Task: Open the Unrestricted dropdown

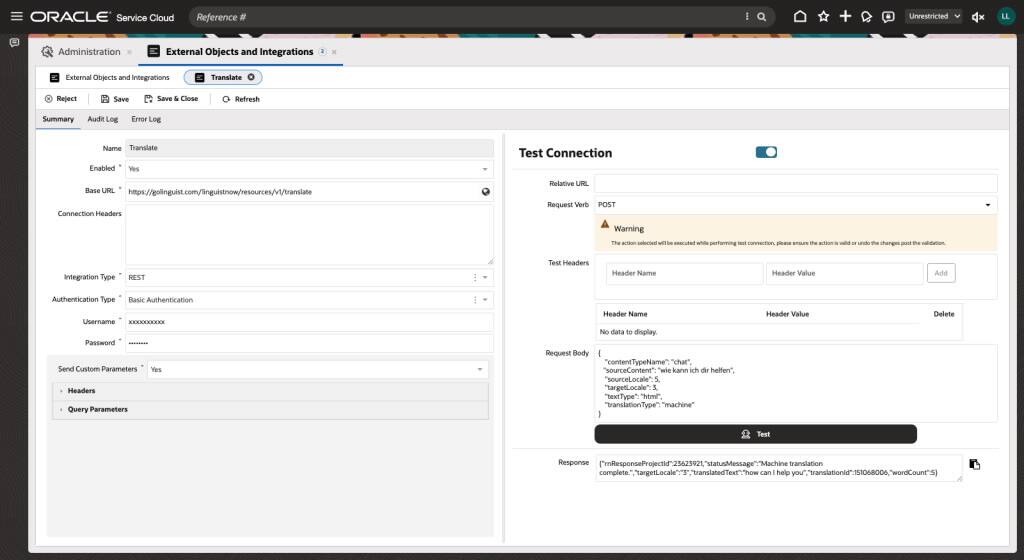Action: (933, 16)
